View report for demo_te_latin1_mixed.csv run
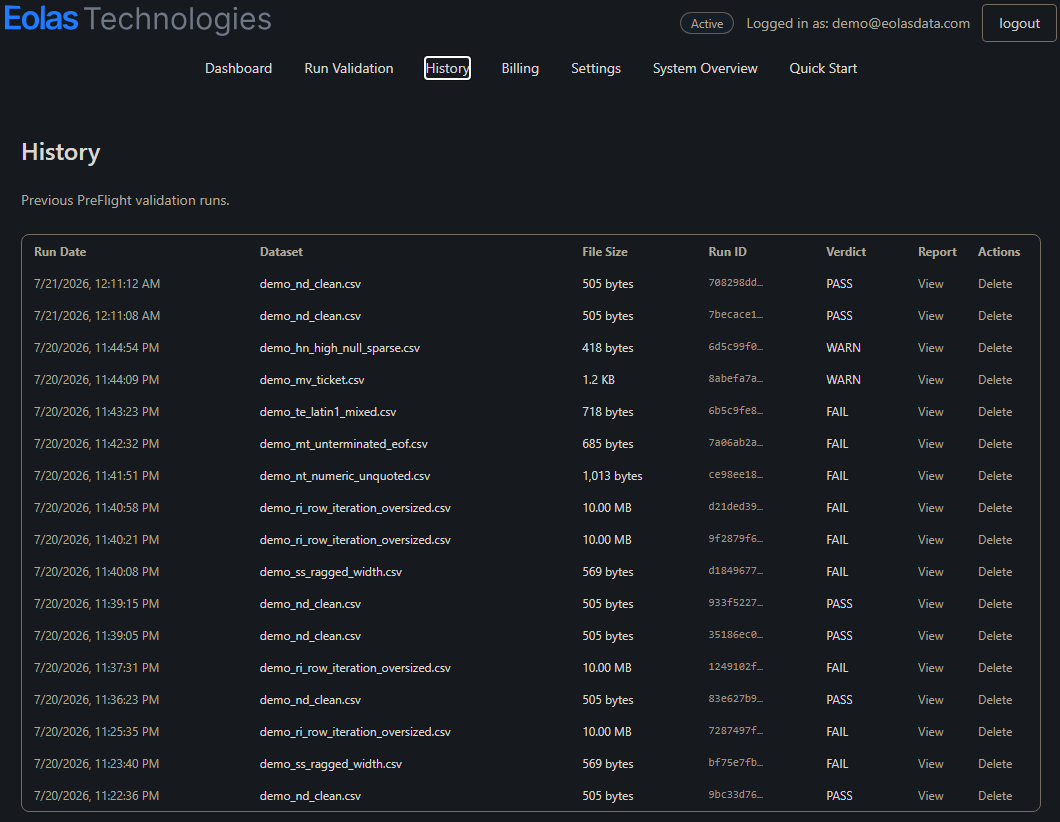The width and height of the screenshot is (1060, 822). (930, 412)
